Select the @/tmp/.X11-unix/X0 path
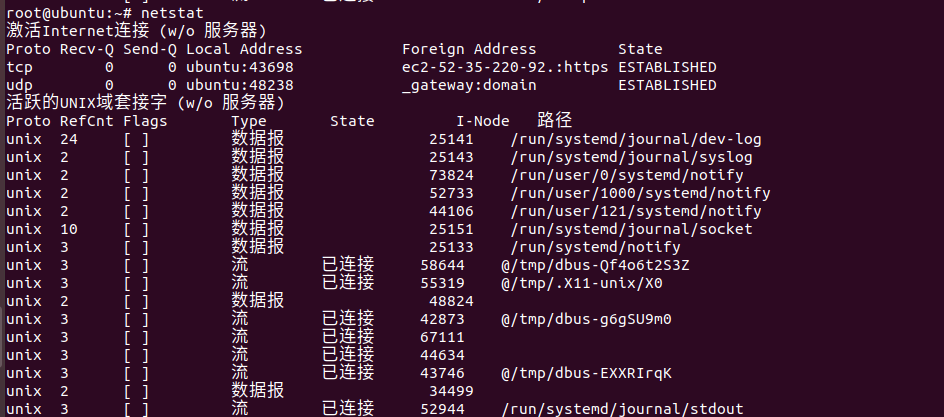This screenshot has width=944, height=417. click(x=582, y=283)
